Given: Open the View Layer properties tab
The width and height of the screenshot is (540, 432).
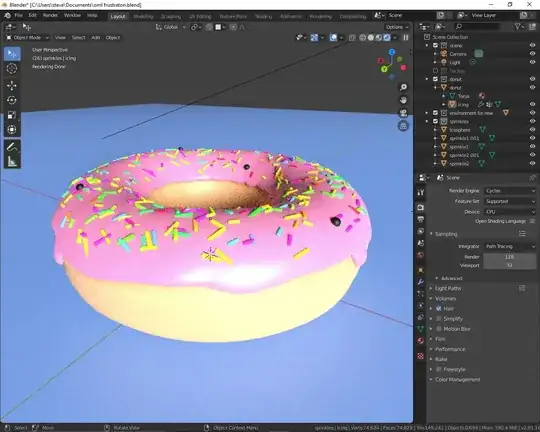Looking at the screenshot, I should pyautogui.click(x=420, y=231).
